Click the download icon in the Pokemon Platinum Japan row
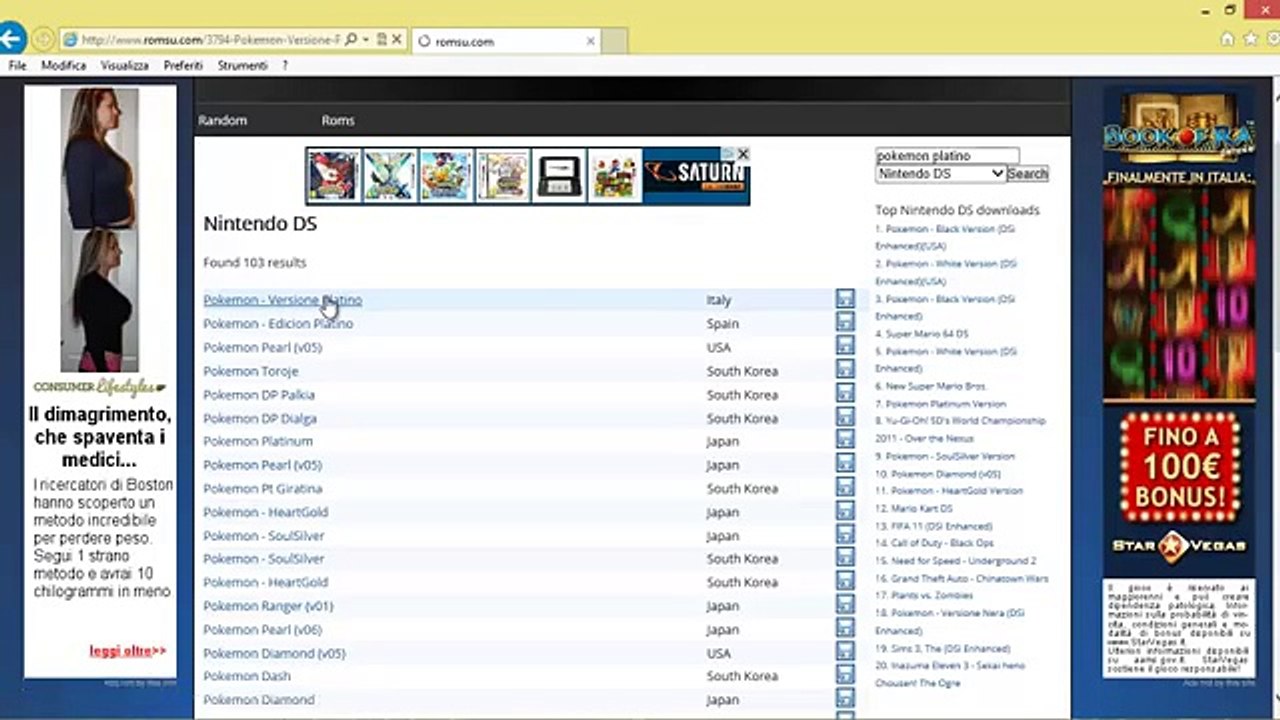 845,440
